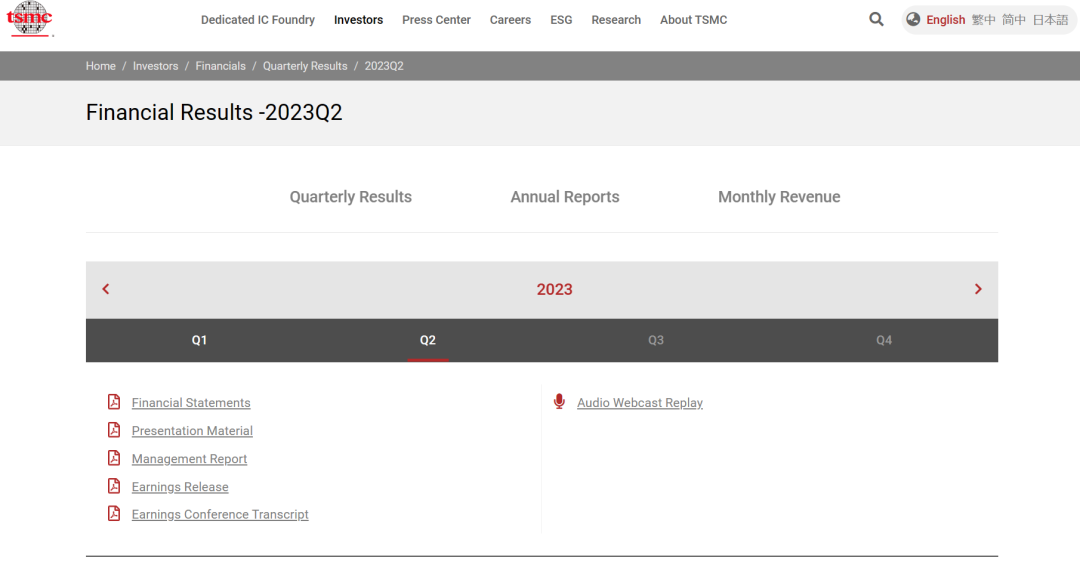
Task: Open the Press Center menu
Action: [x=436, y=20]
